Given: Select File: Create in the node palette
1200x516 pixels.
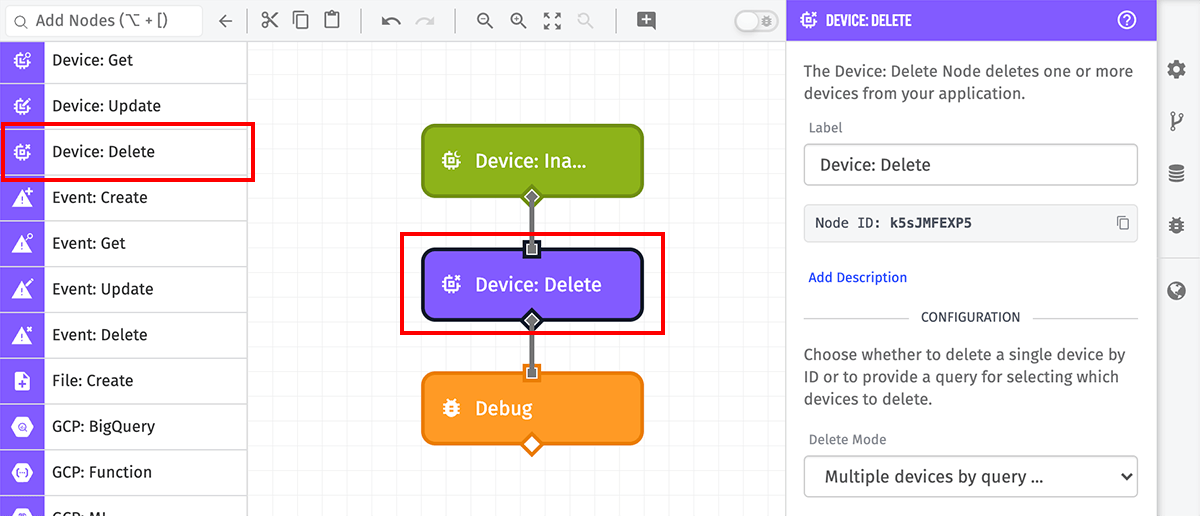Looking at the screenshot, I should click(x=124, y=381).
